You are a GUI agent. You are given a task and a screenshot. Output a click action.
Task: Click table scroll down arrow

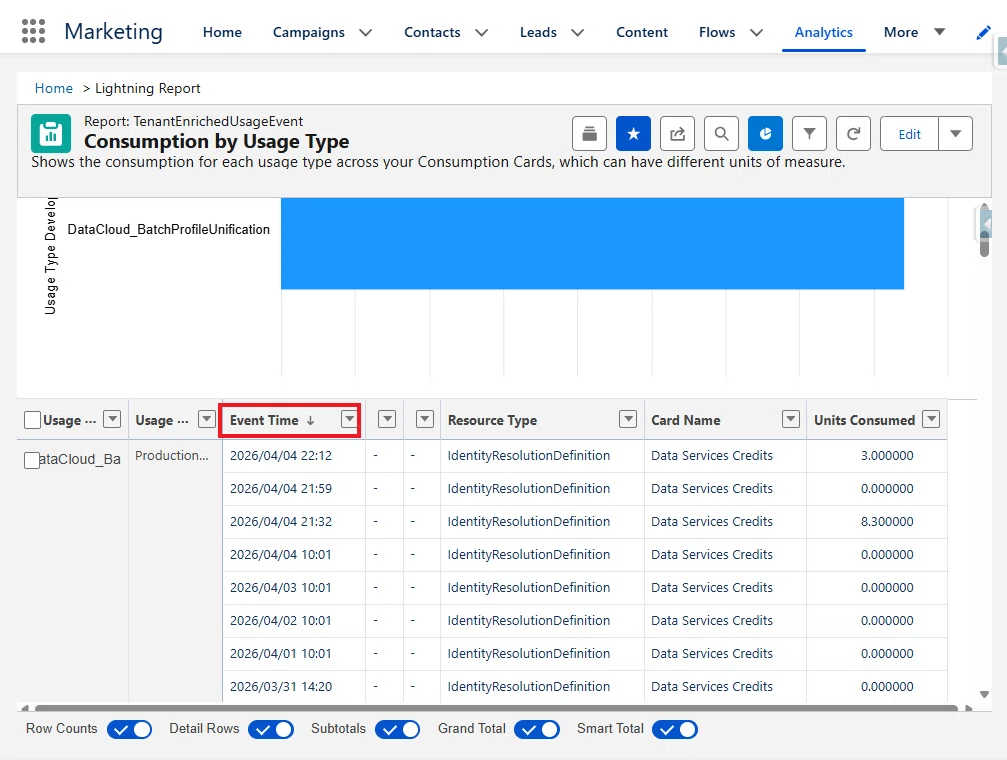tap(984, 694)
